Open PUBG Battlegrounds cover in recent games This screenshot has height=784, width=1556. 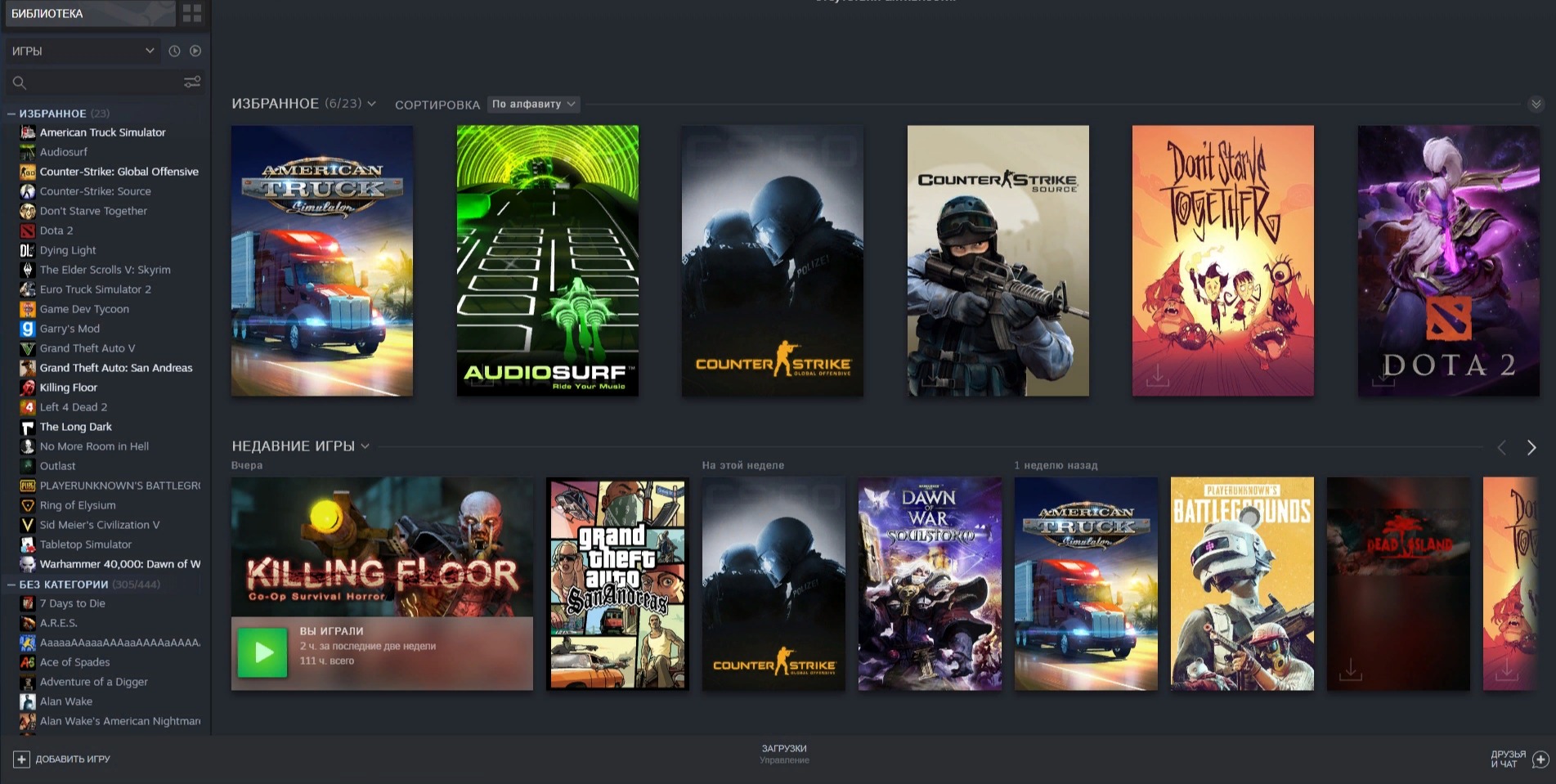[1242, 584]
